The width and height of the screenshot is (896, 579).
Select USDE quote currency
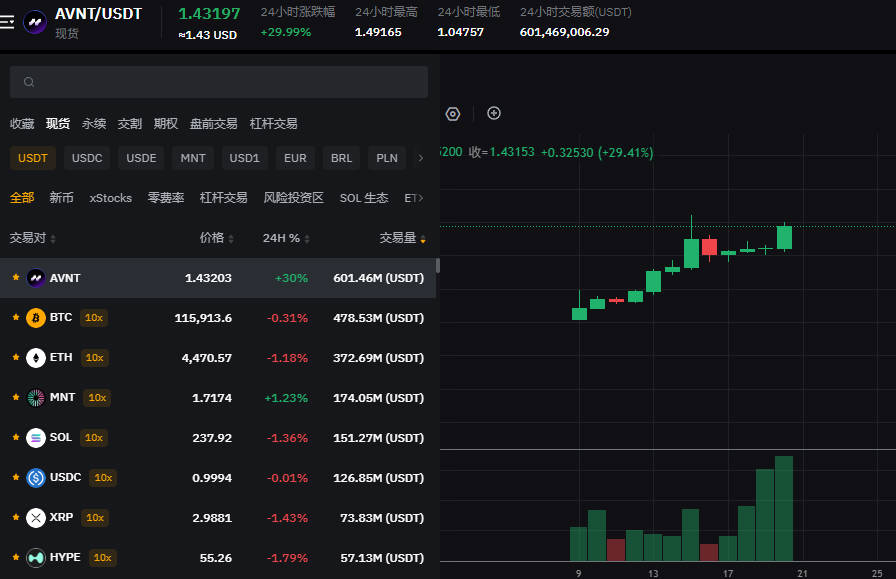(x=141, y=158)
